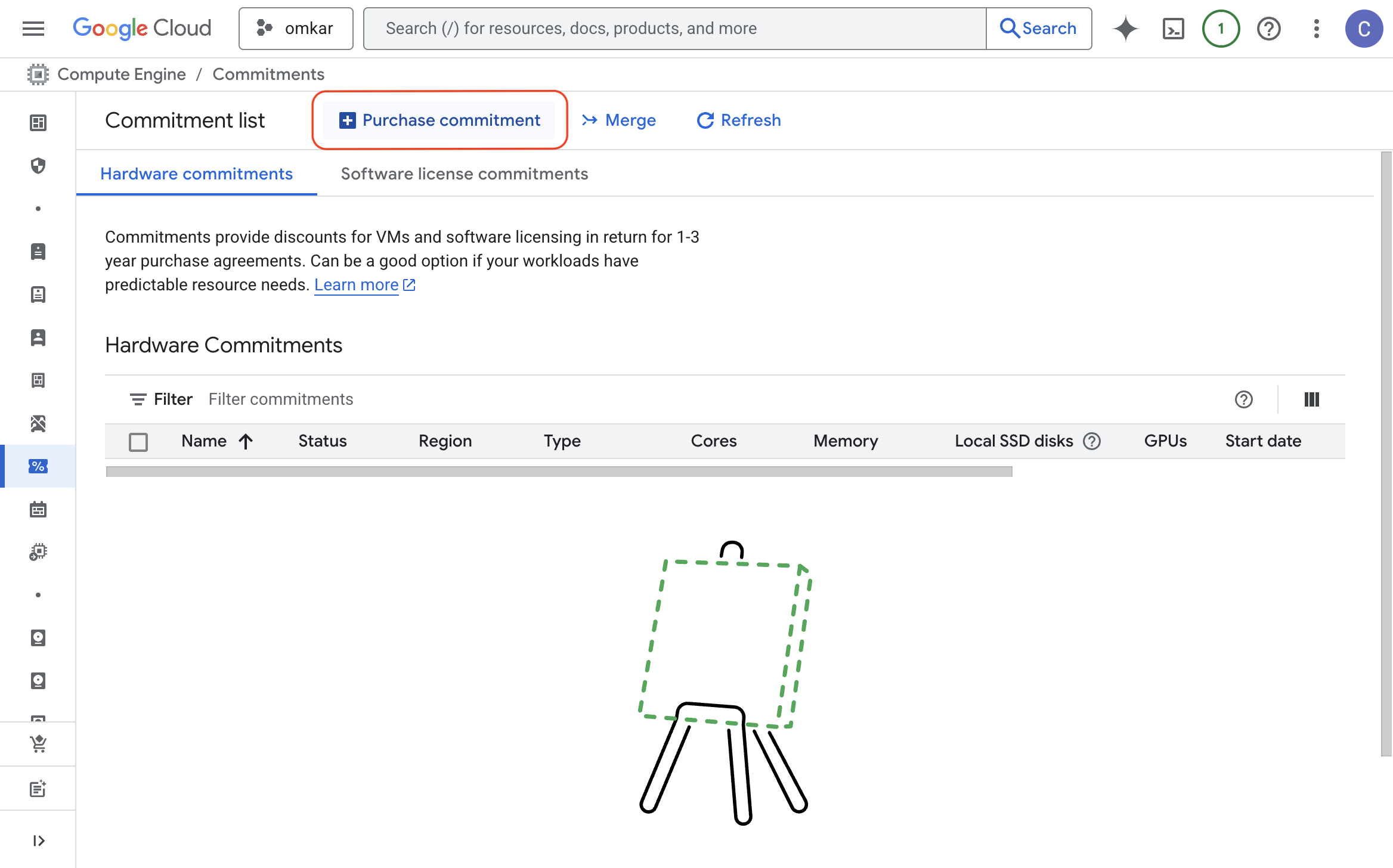1393x868 pixels.
Task: Click the column display options icon
Action: click(1311, 399)
